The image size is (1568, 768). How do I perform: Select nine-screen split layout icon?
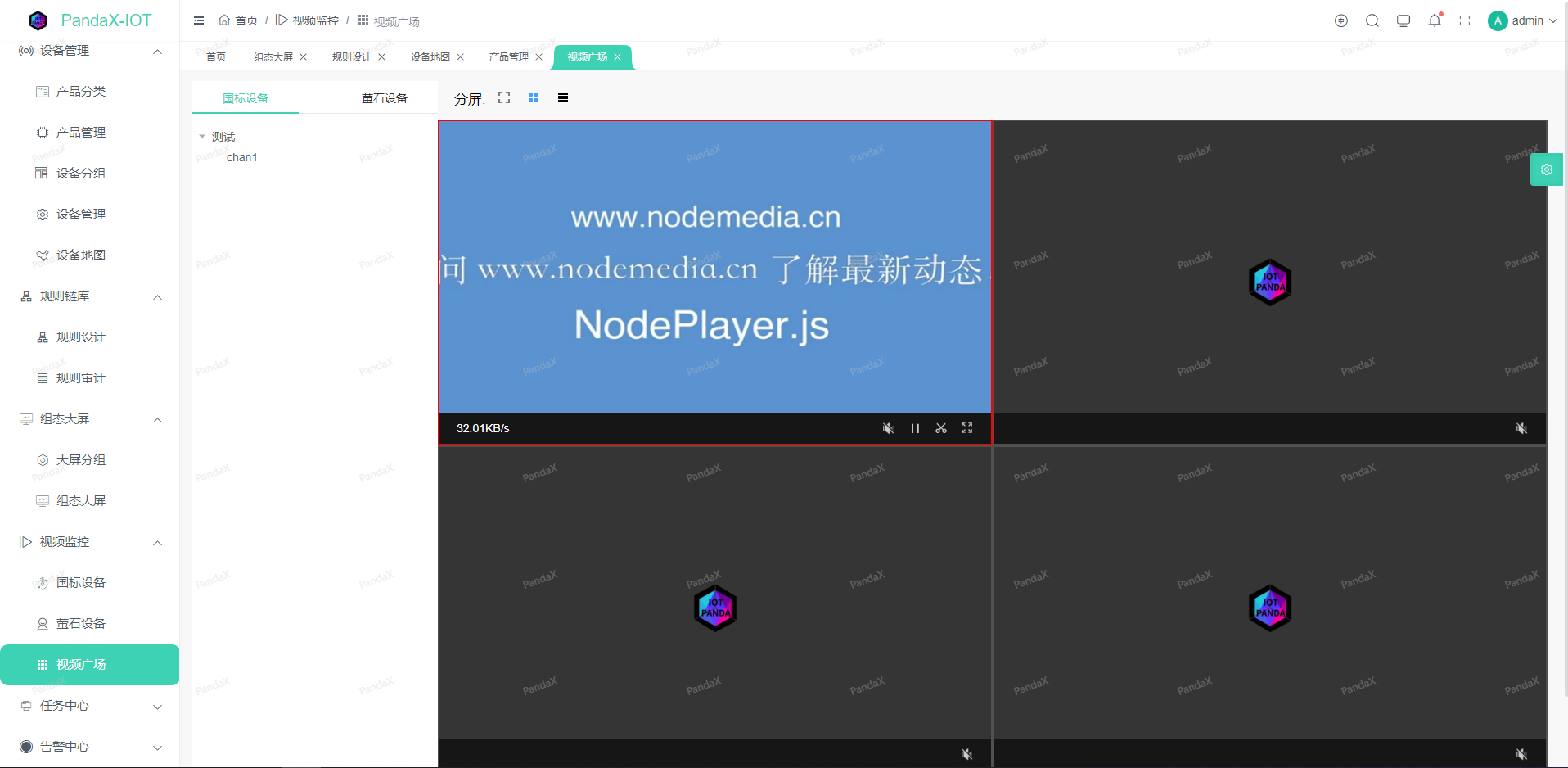(563, 97)
